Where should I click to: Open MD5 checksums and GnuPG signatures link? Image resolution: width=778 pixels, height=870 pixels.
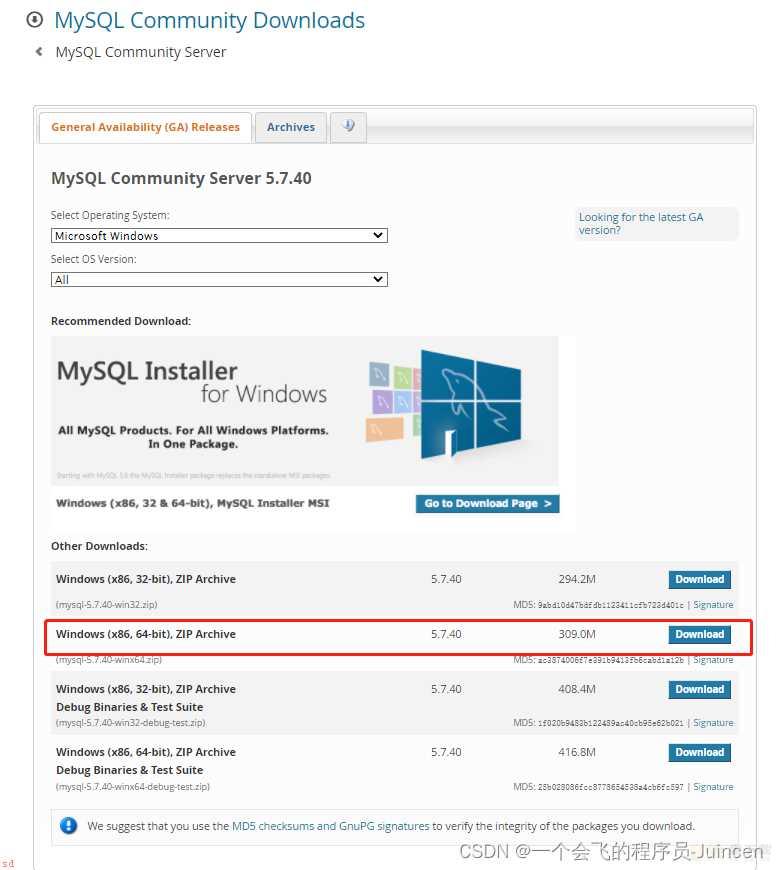[x=330, y=826]
